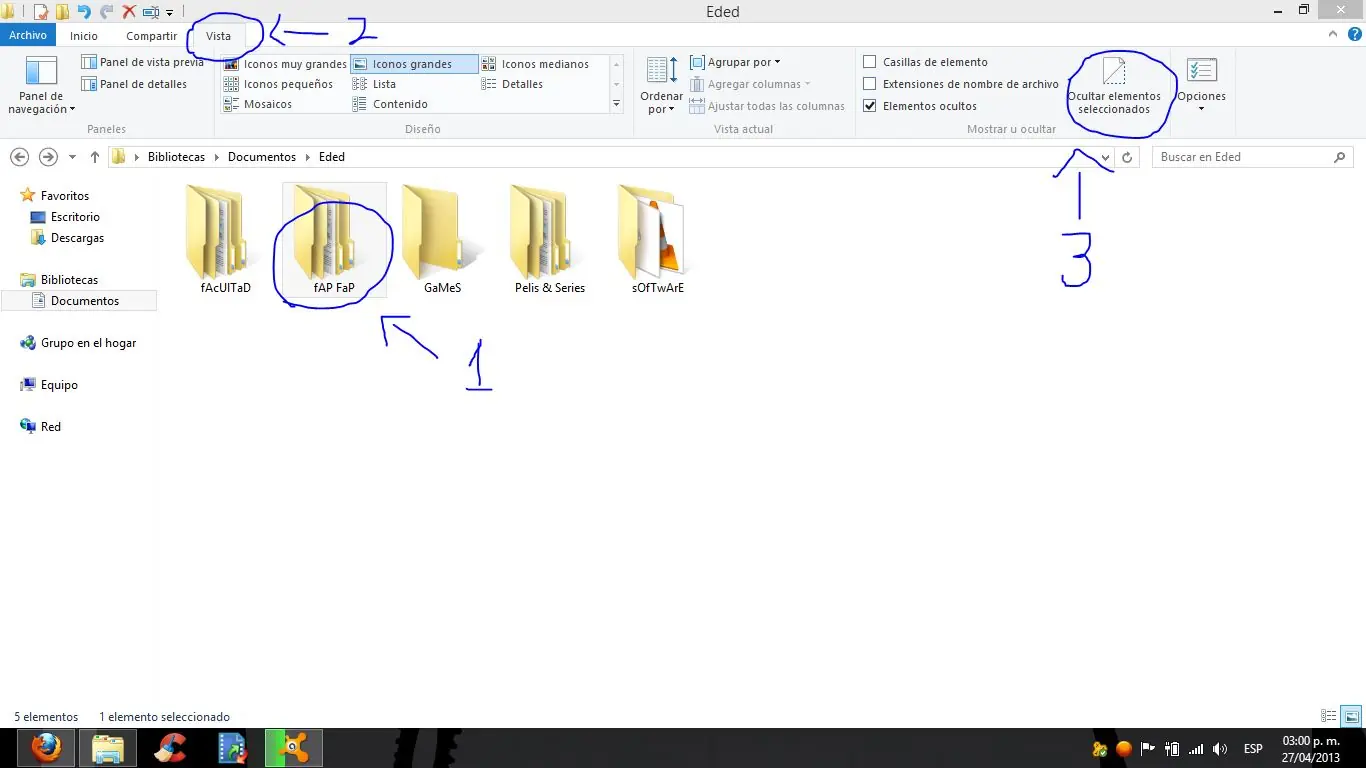The width and height of the screenshot is (1366, 768).
Task: Uncheck Elementos ocultos checkbox
Action: (870, 106)
